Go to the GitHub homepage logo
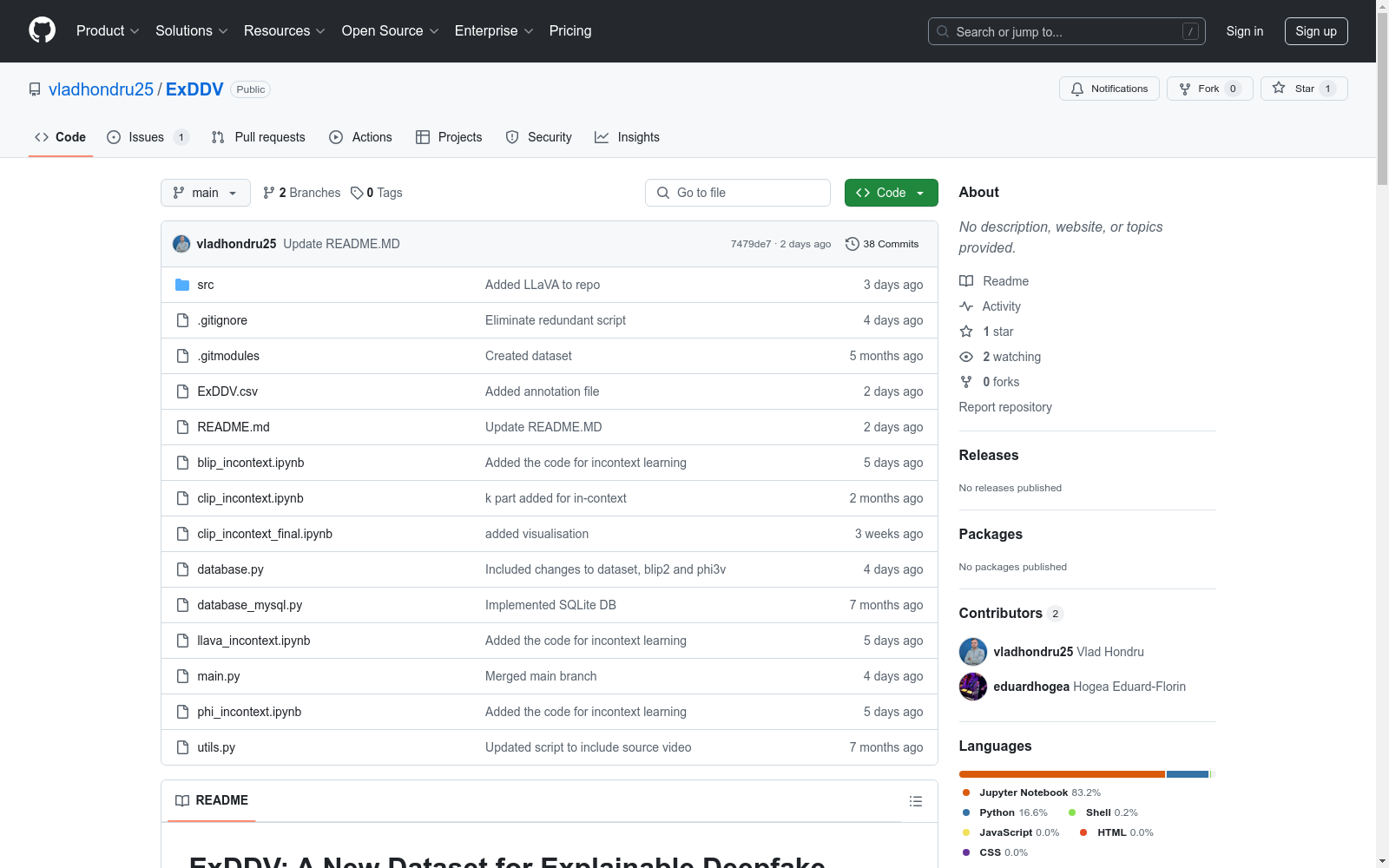Image resolution: width=1389 pixels, height=868 pixels. click(x=42, y=30)
